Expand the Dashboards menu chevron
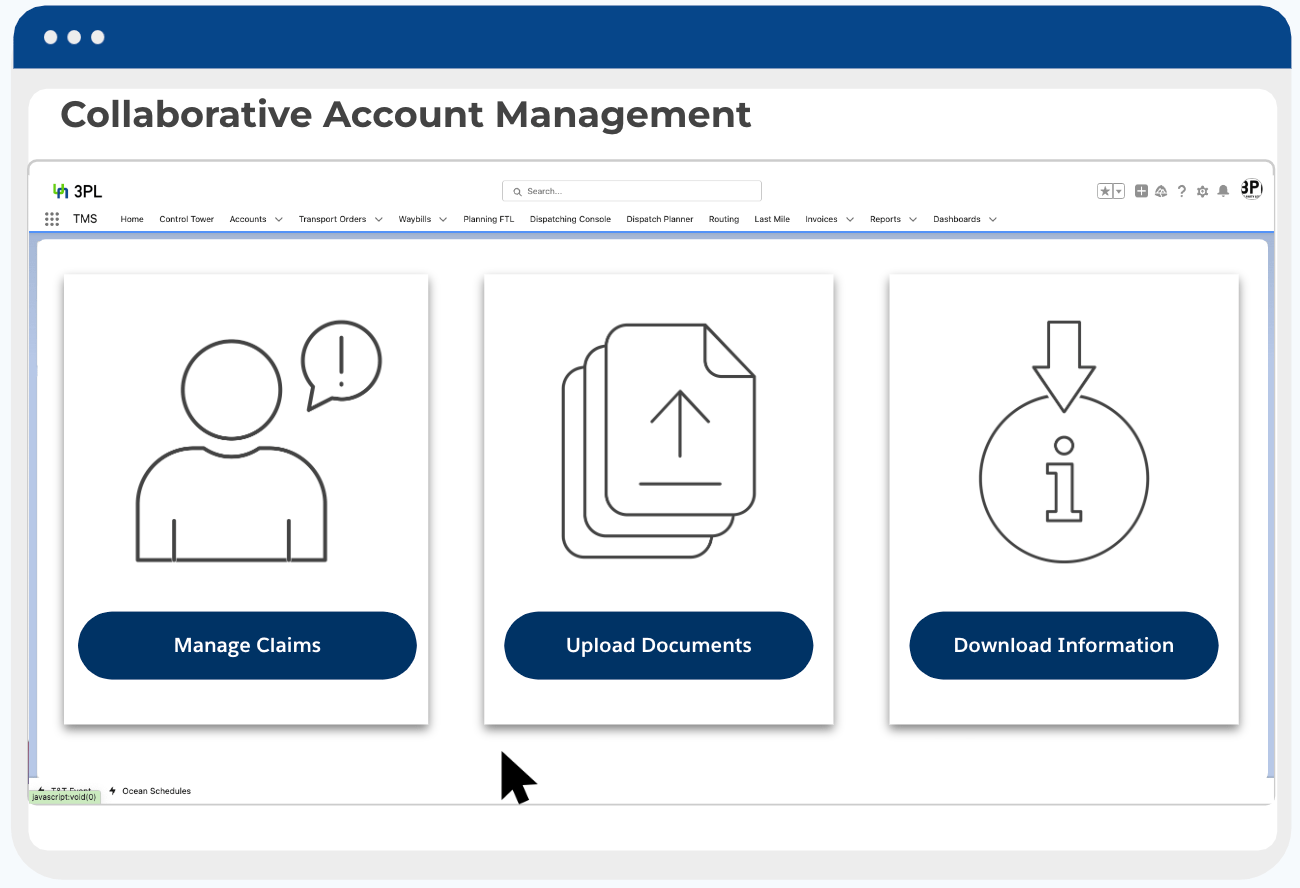Screen dimensions: 1300x888 click(992, 219)
